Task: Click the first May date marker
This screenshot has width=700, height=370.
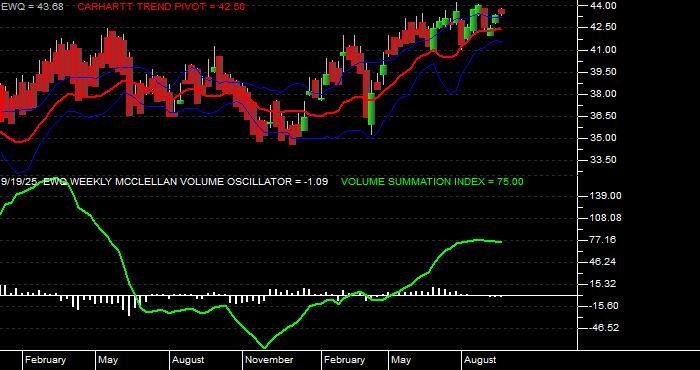Action: click(108, 360)
